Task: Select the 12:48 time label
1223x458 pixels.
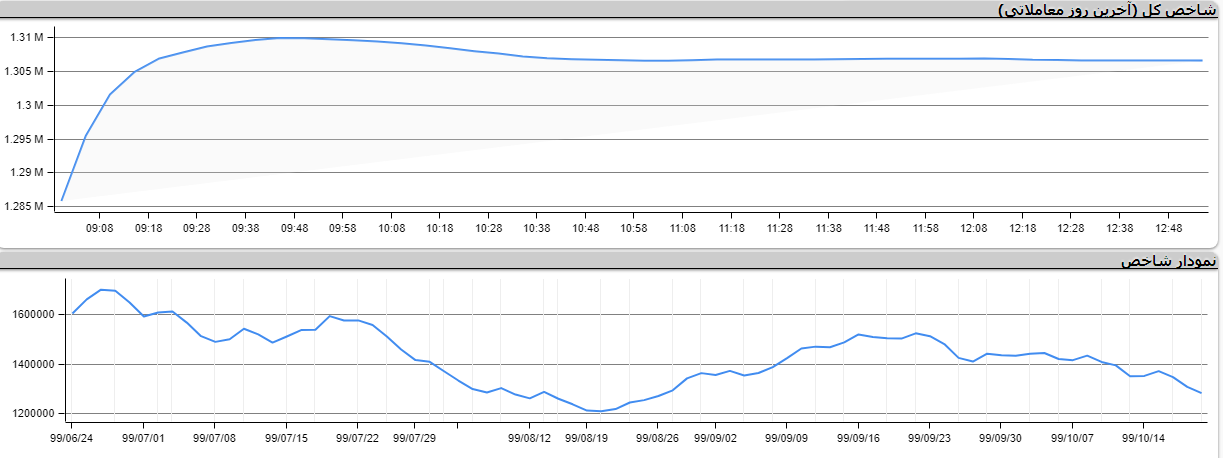Action: coord(1168,228)
